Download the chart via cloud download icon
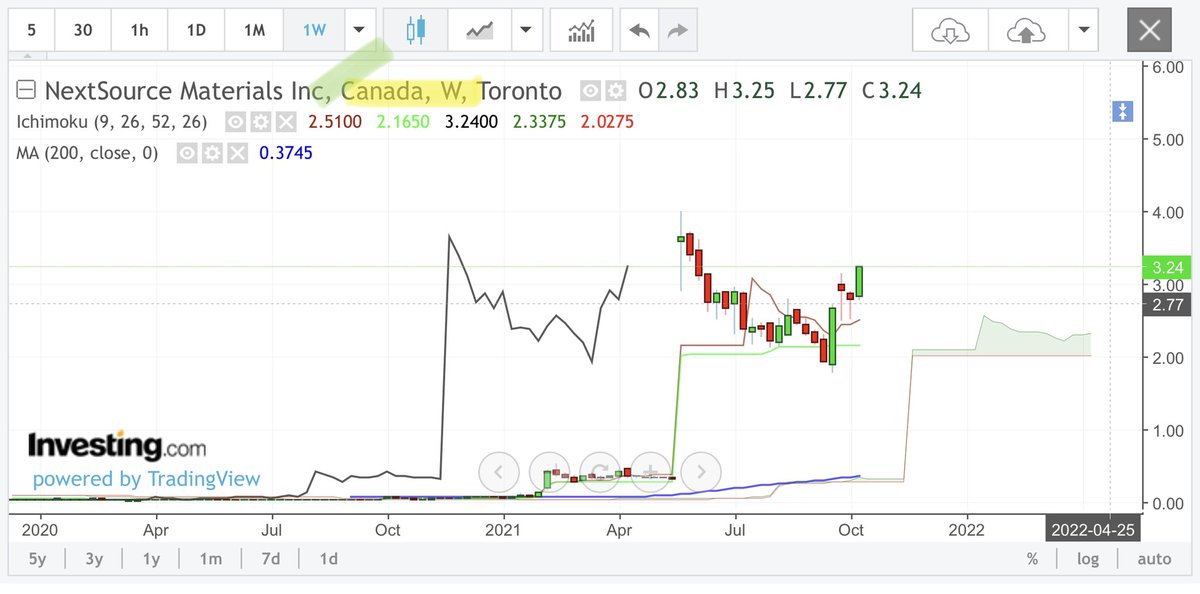This screenshot has height=594, width=1200. 948,30
